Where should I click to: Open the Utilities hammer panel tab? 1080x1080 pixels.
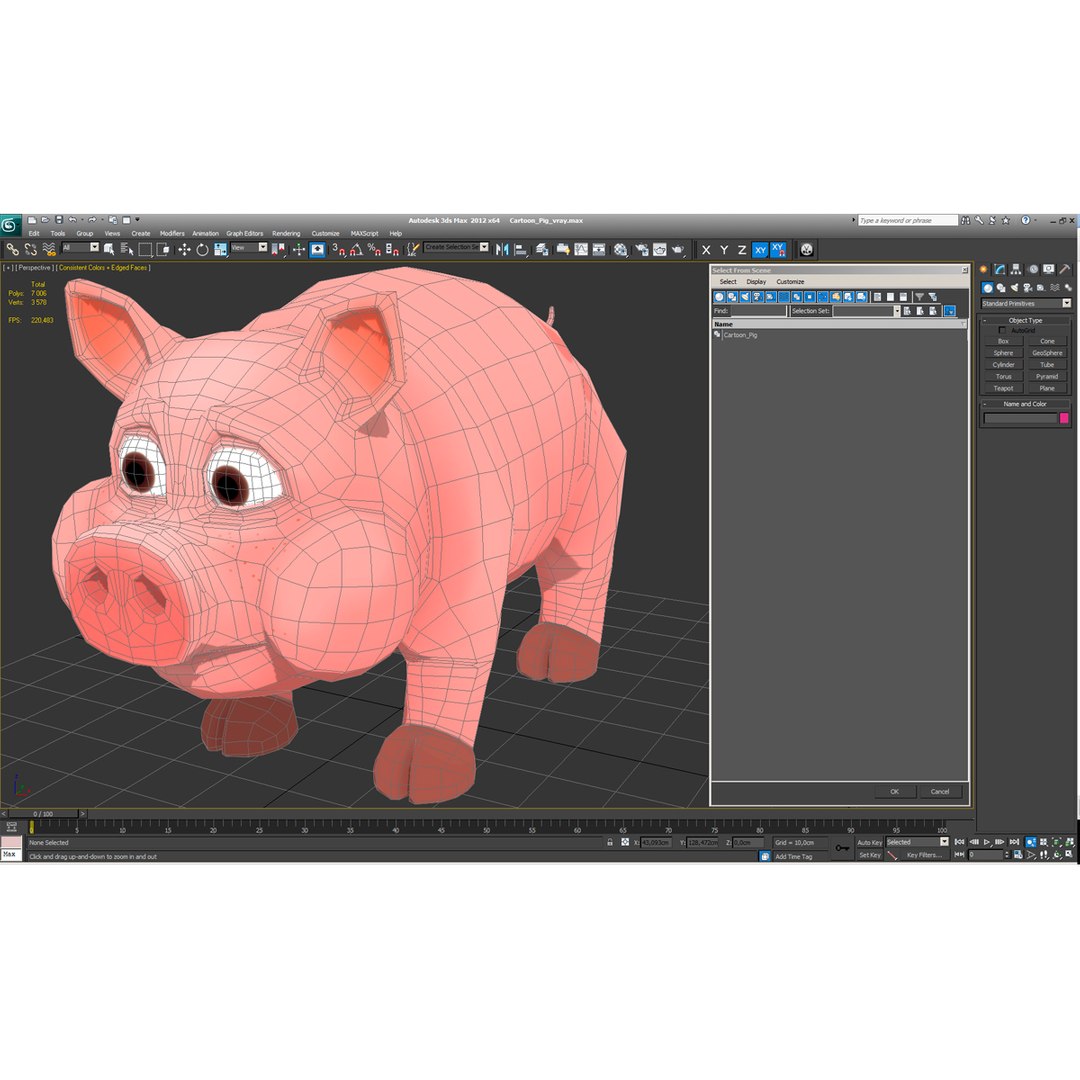[1065, 269]
